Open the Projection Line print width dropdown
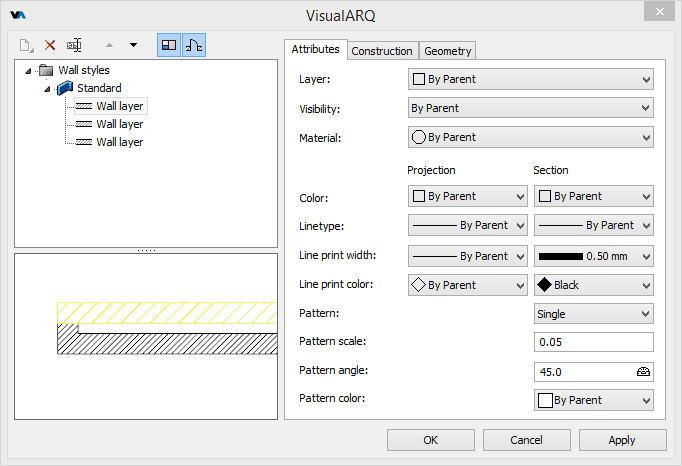 click(x=468, y=256)
